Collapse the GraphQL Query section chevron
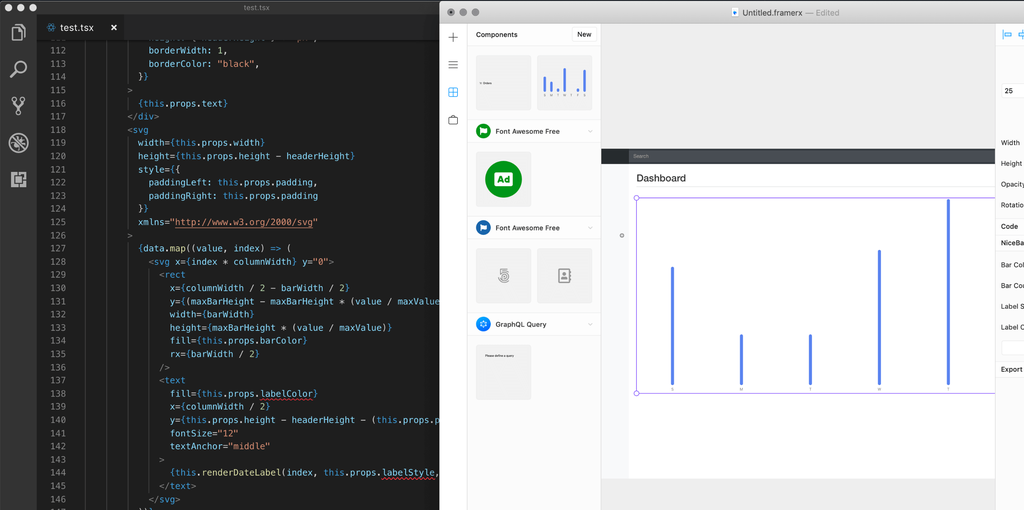 tap(590, 324)
